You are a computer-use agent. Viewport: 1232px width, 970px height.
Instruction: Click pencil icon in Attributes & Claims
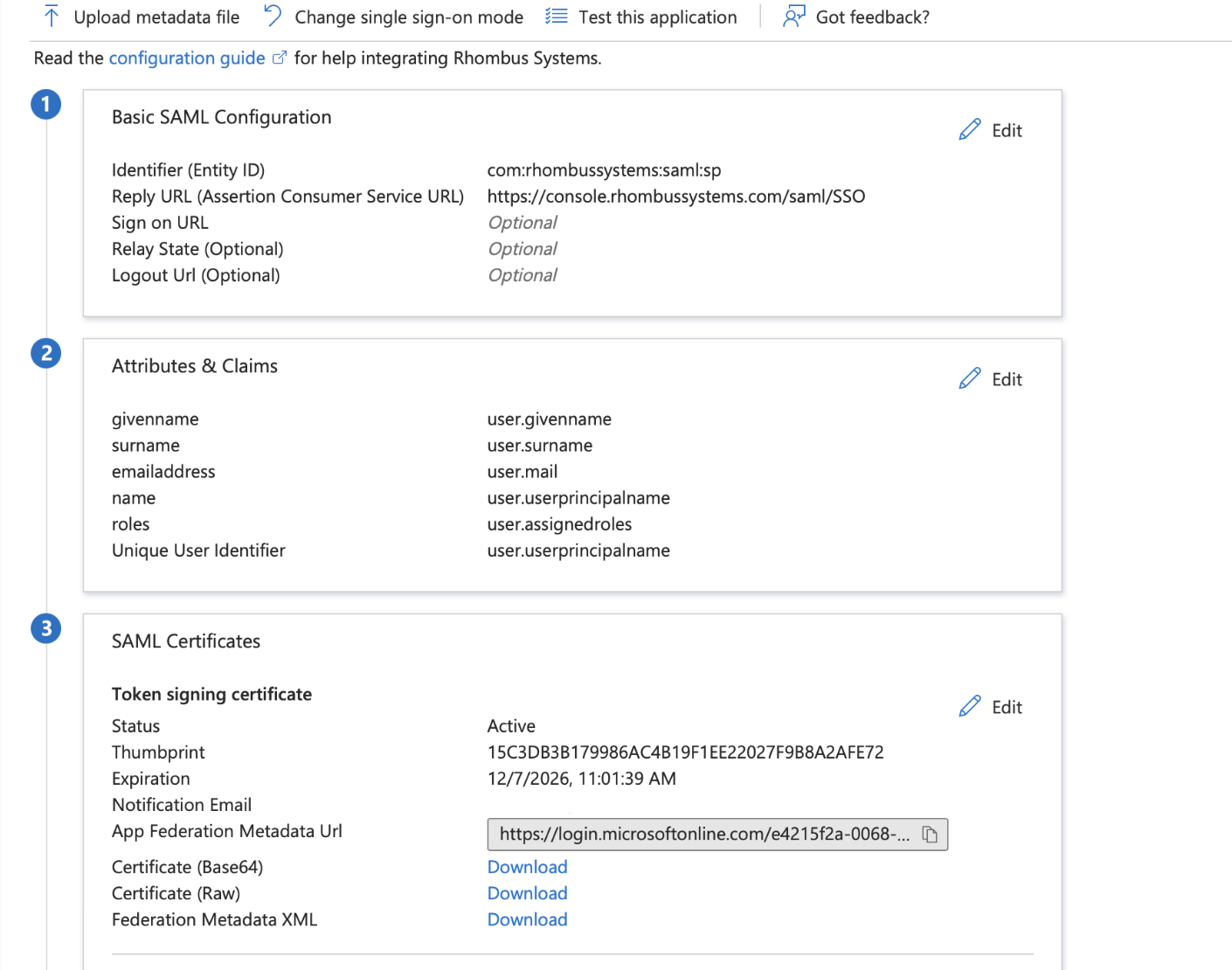(x=970, y=378)
